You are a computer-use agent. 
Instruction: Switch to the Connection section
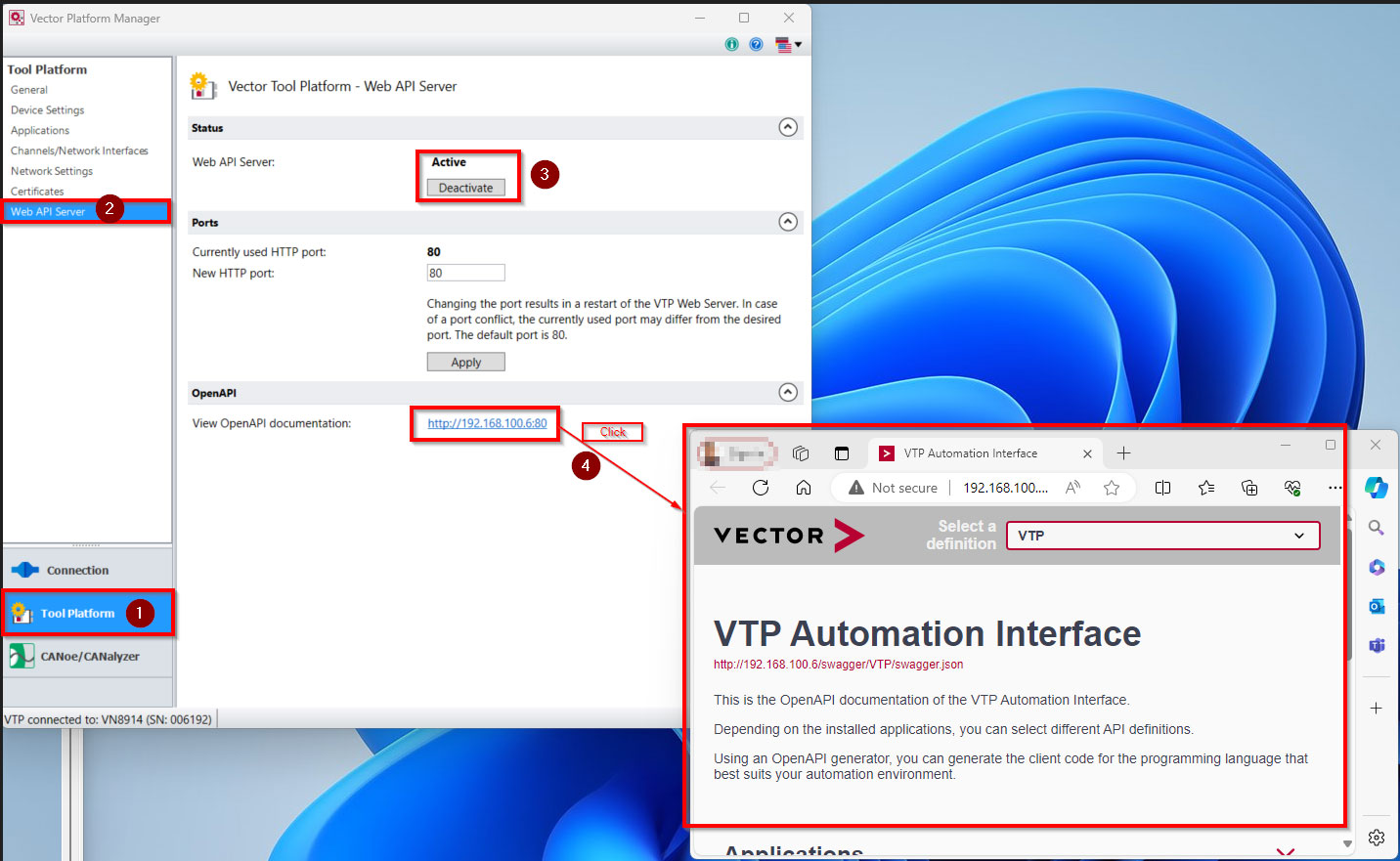tap(77, 571)
